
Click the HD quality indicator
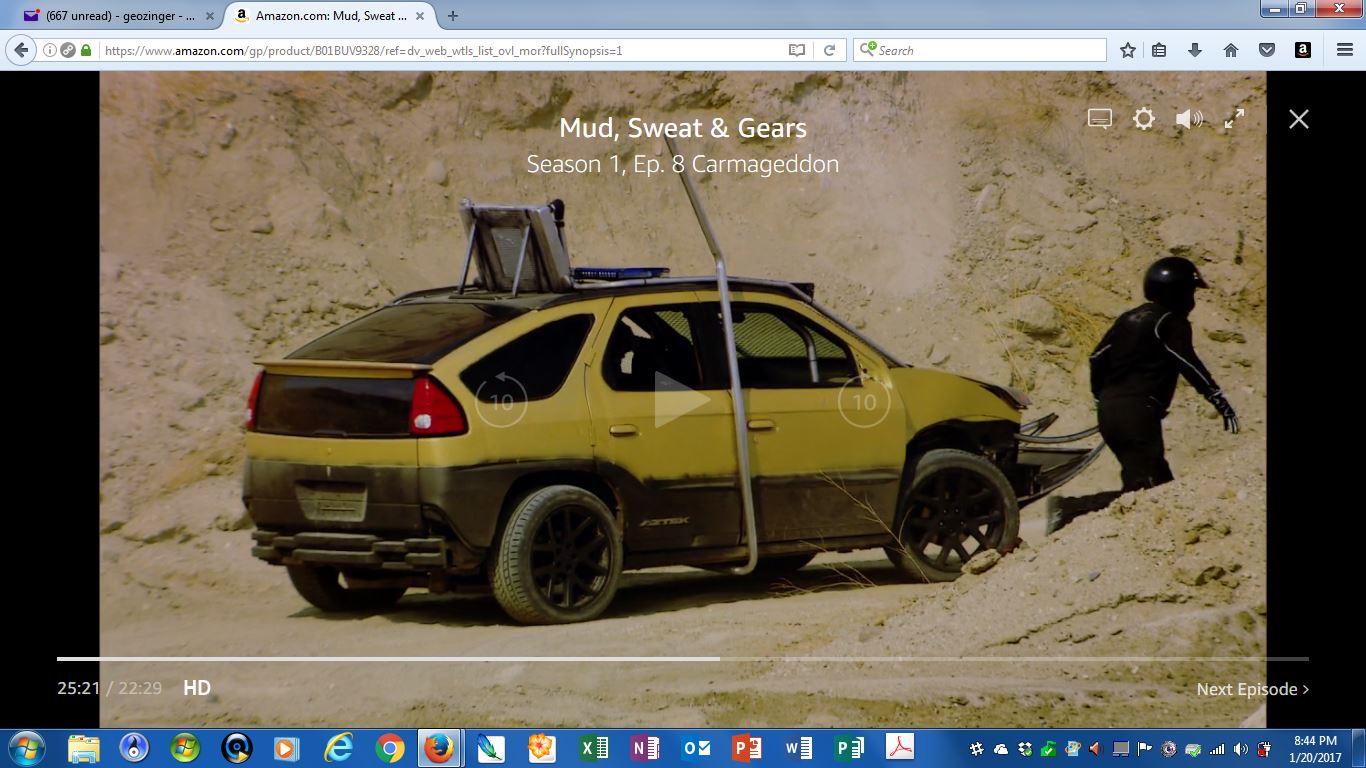click(197, 688)
